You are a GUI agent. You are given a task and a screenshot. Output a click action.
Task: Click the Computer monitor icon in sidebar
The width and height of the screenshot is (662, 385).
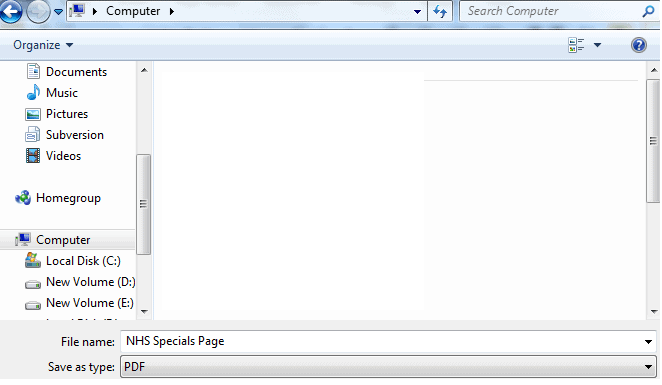[23, 239]
